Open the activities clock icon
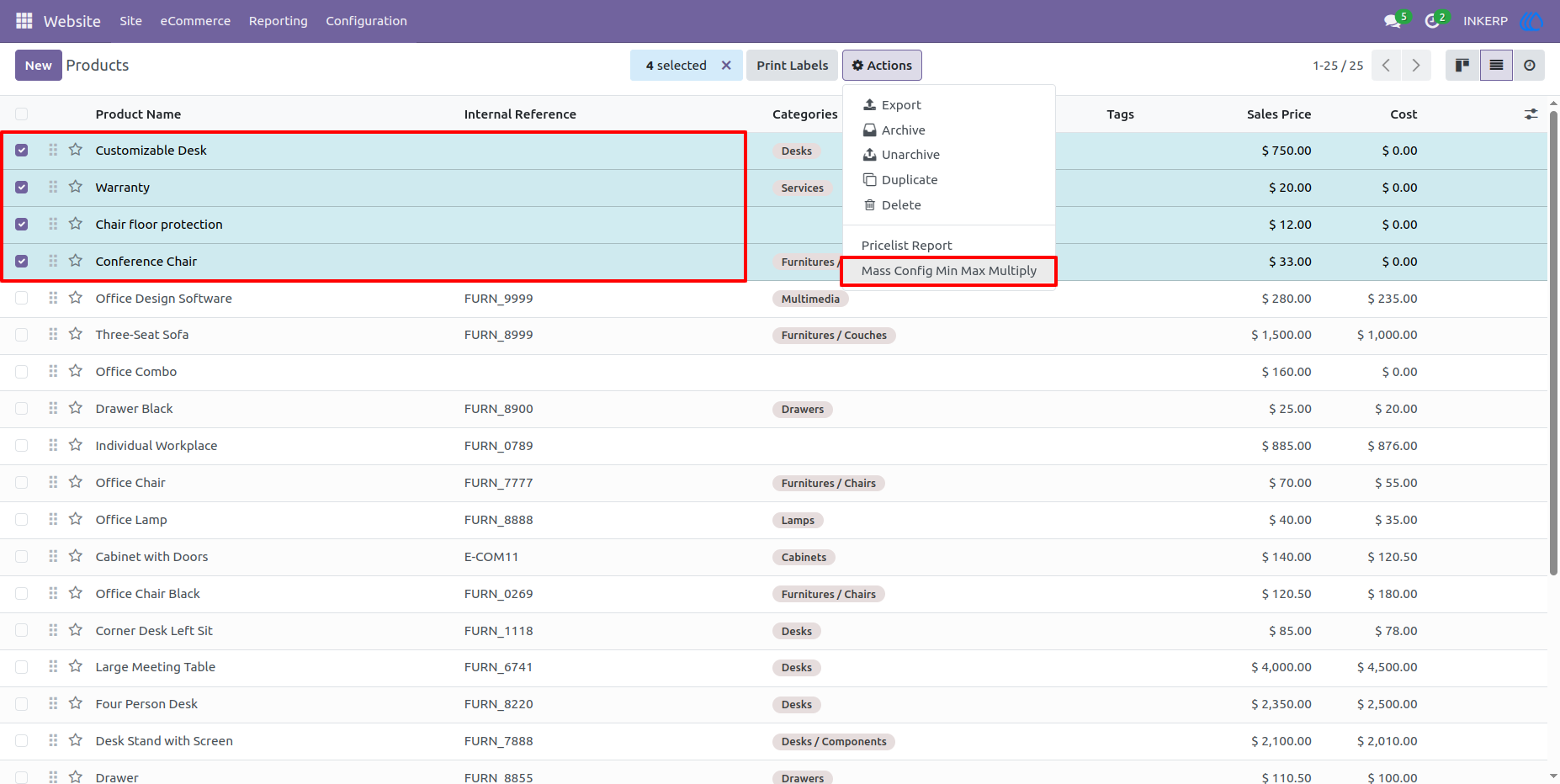The height and width of the screenshot is (784, 1560). point(1431,21)
